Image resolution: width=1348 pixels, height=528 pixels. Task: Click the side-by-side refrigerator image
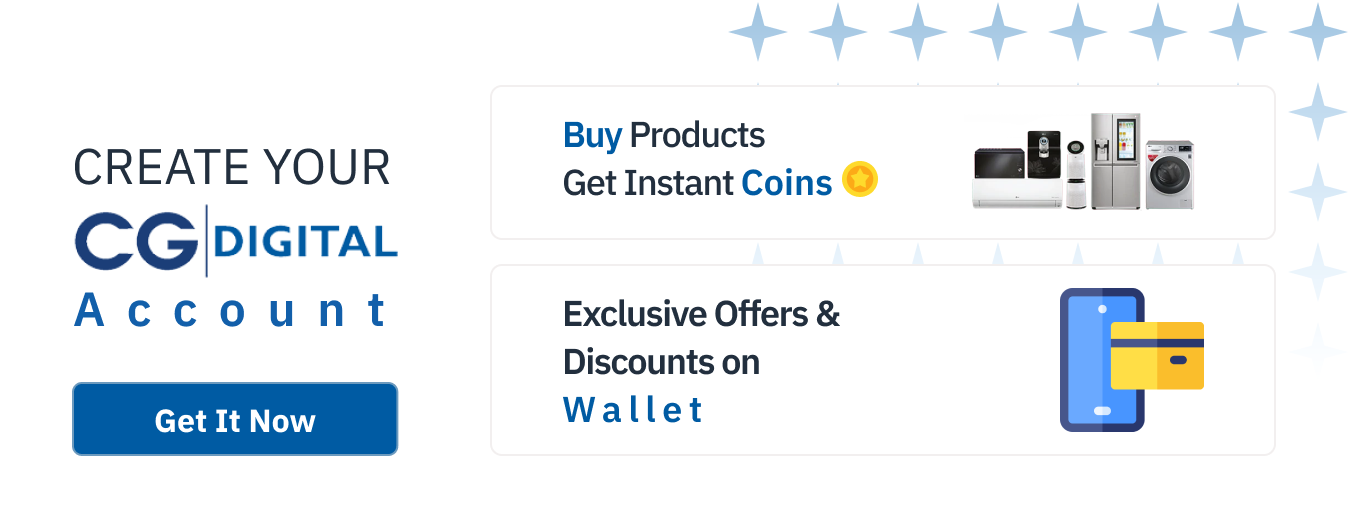pyautogui.click(x=1116, y=161)
